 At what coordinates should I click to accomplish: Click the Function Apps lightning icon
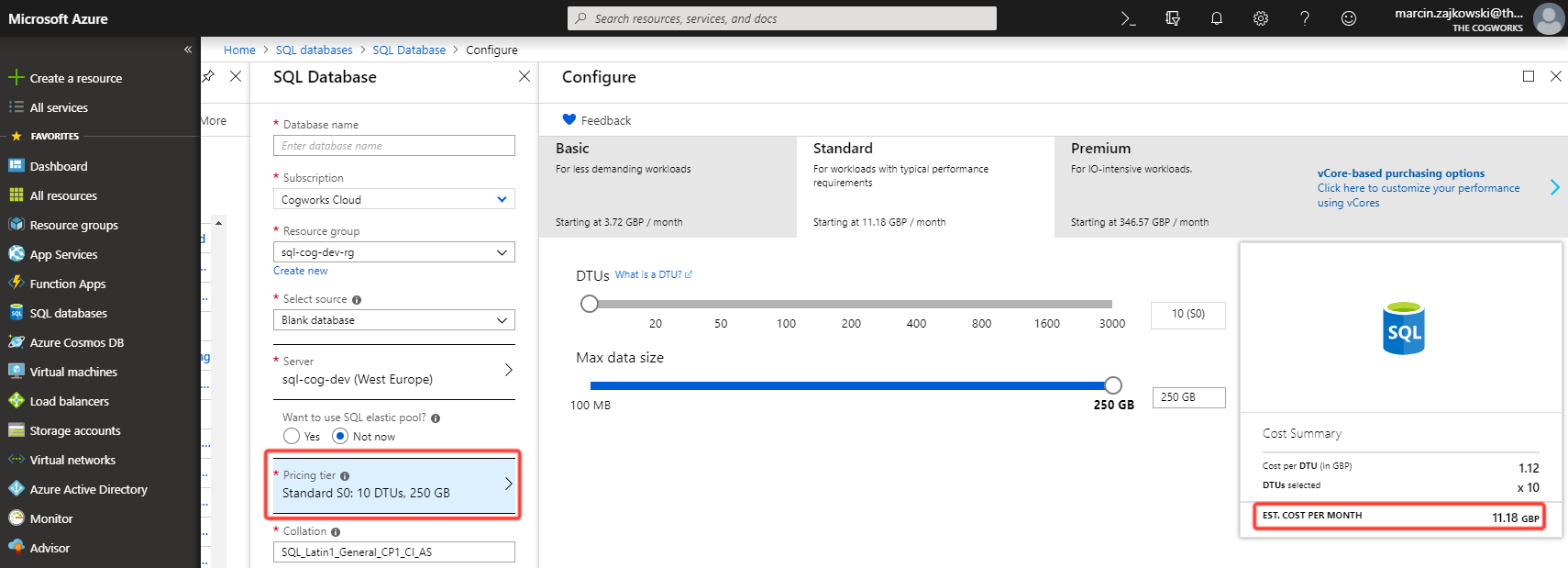16,284
